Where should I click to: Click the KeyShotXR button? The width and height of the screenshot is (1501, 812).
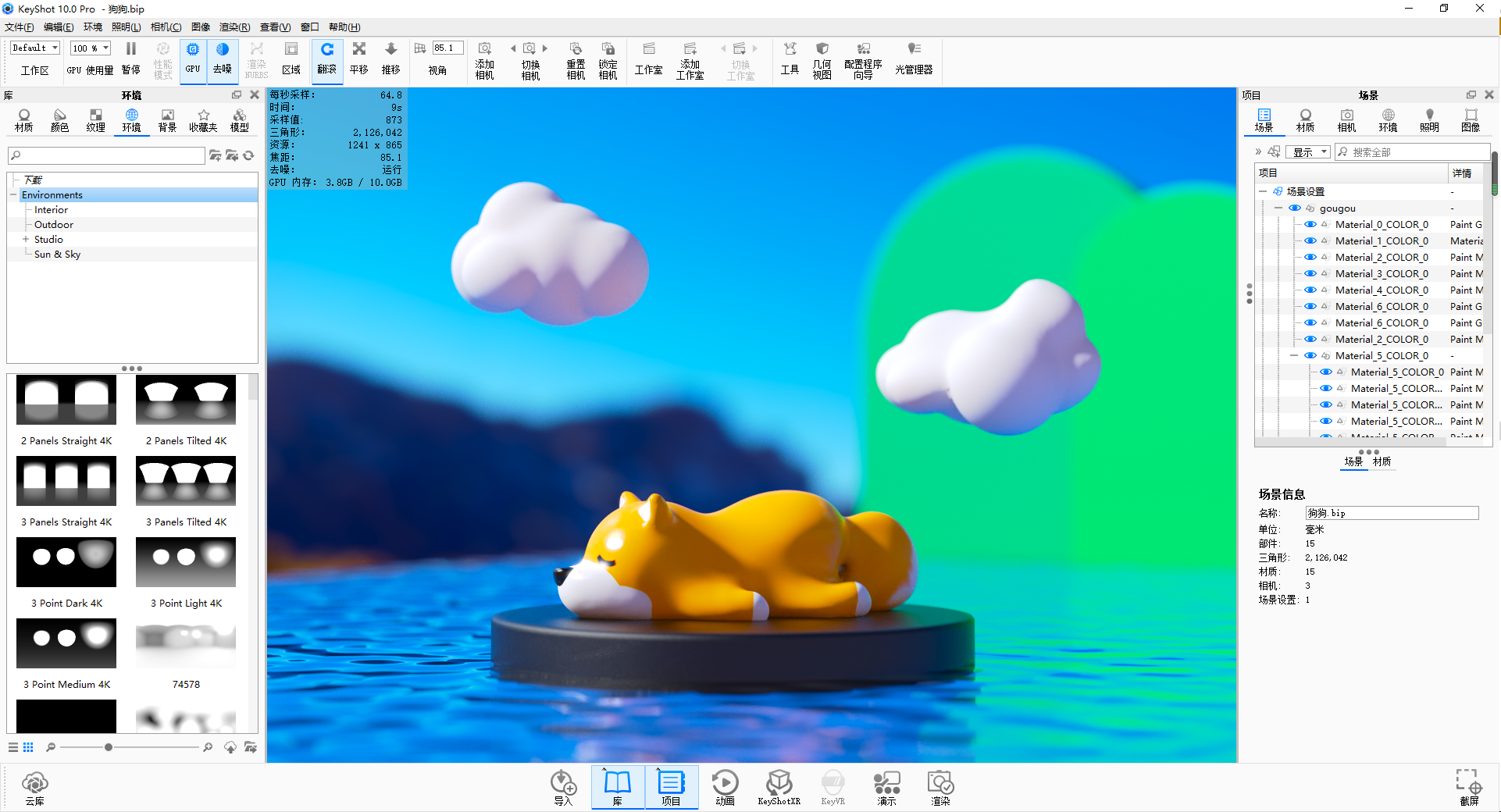tap(779, 786)
